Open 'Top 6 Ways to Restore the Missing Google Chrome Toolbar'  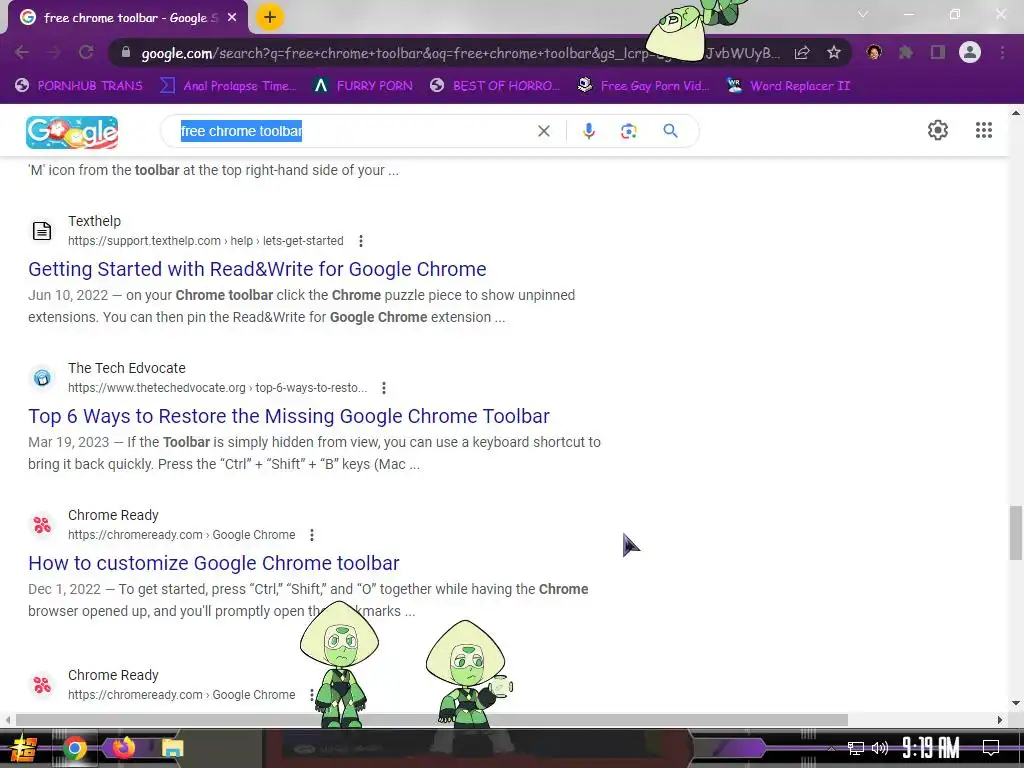[289, 416]
